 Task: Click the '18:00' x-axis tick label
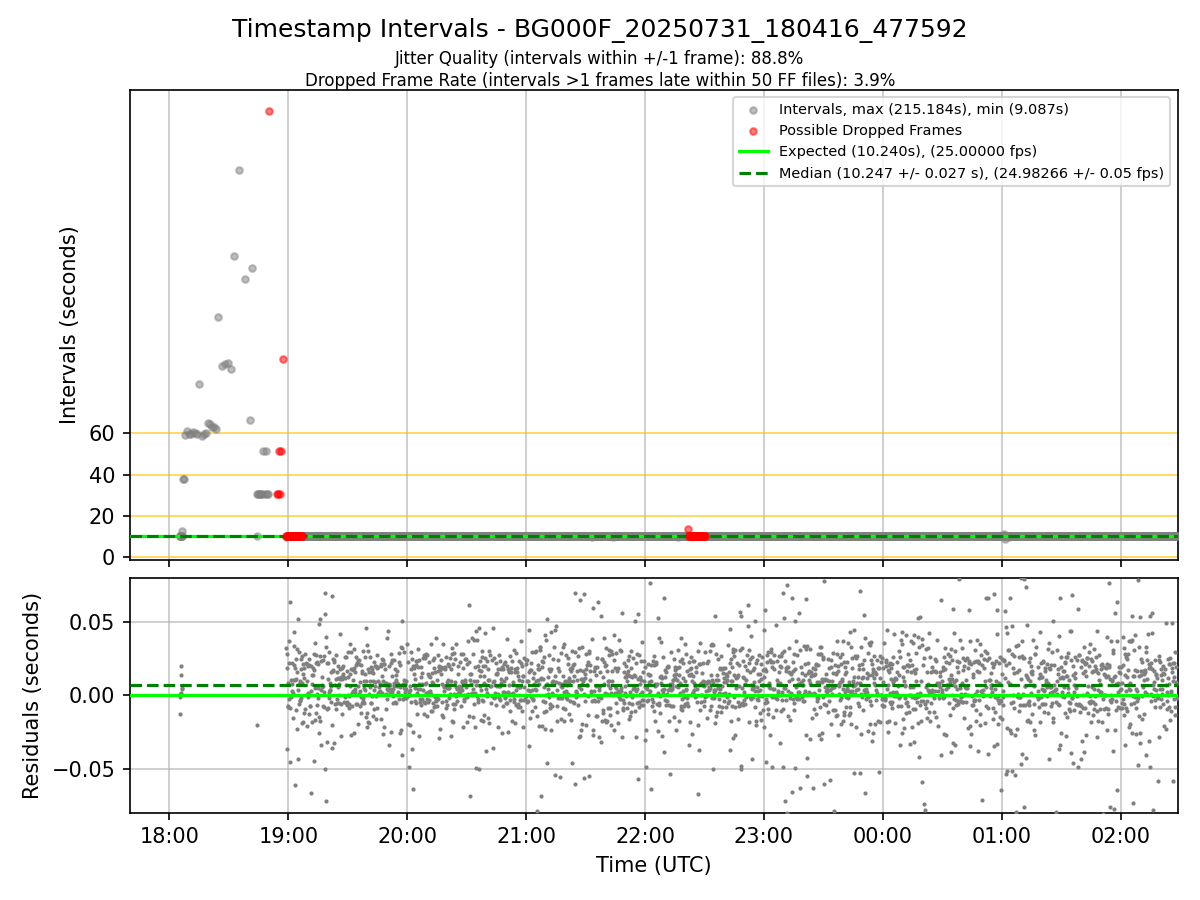coord(168,836)
